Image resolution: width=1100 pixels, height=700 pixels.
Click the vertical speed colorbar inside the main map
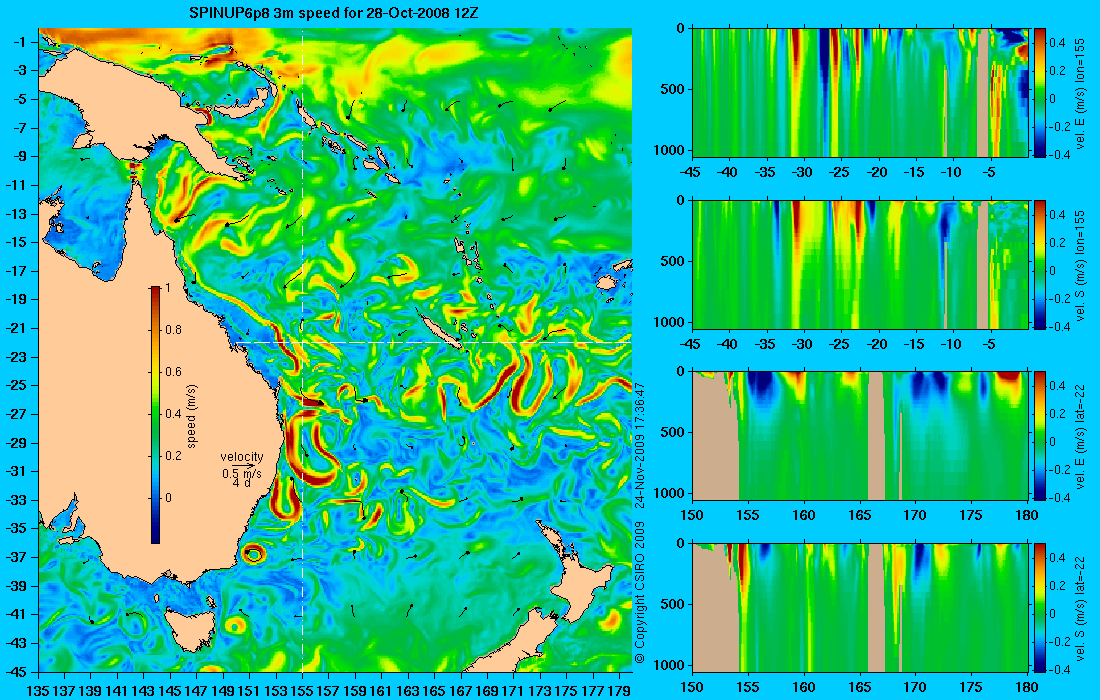coord(155,415)
